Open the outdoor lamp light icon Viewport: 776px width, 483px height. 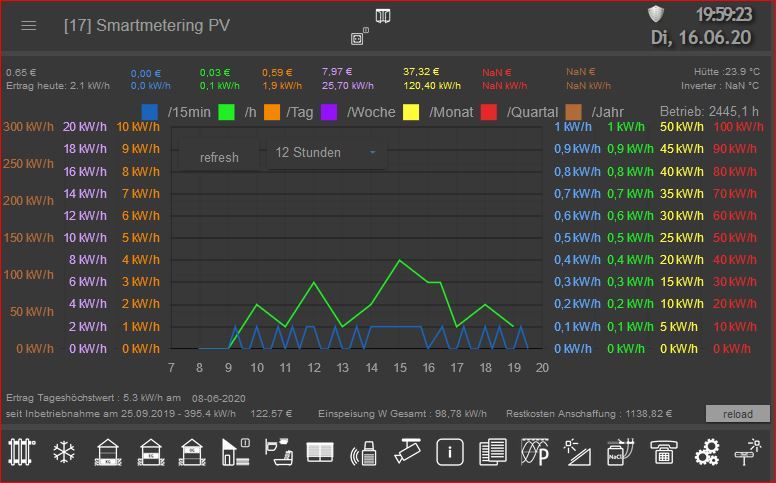[748, 451]
